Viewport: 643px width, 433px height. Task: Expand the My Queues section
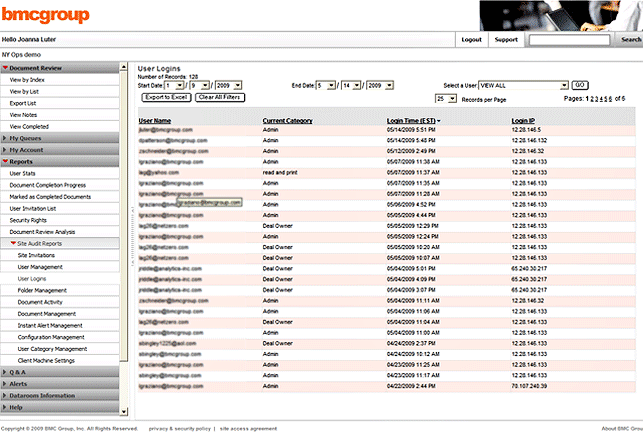pos(60,138)
